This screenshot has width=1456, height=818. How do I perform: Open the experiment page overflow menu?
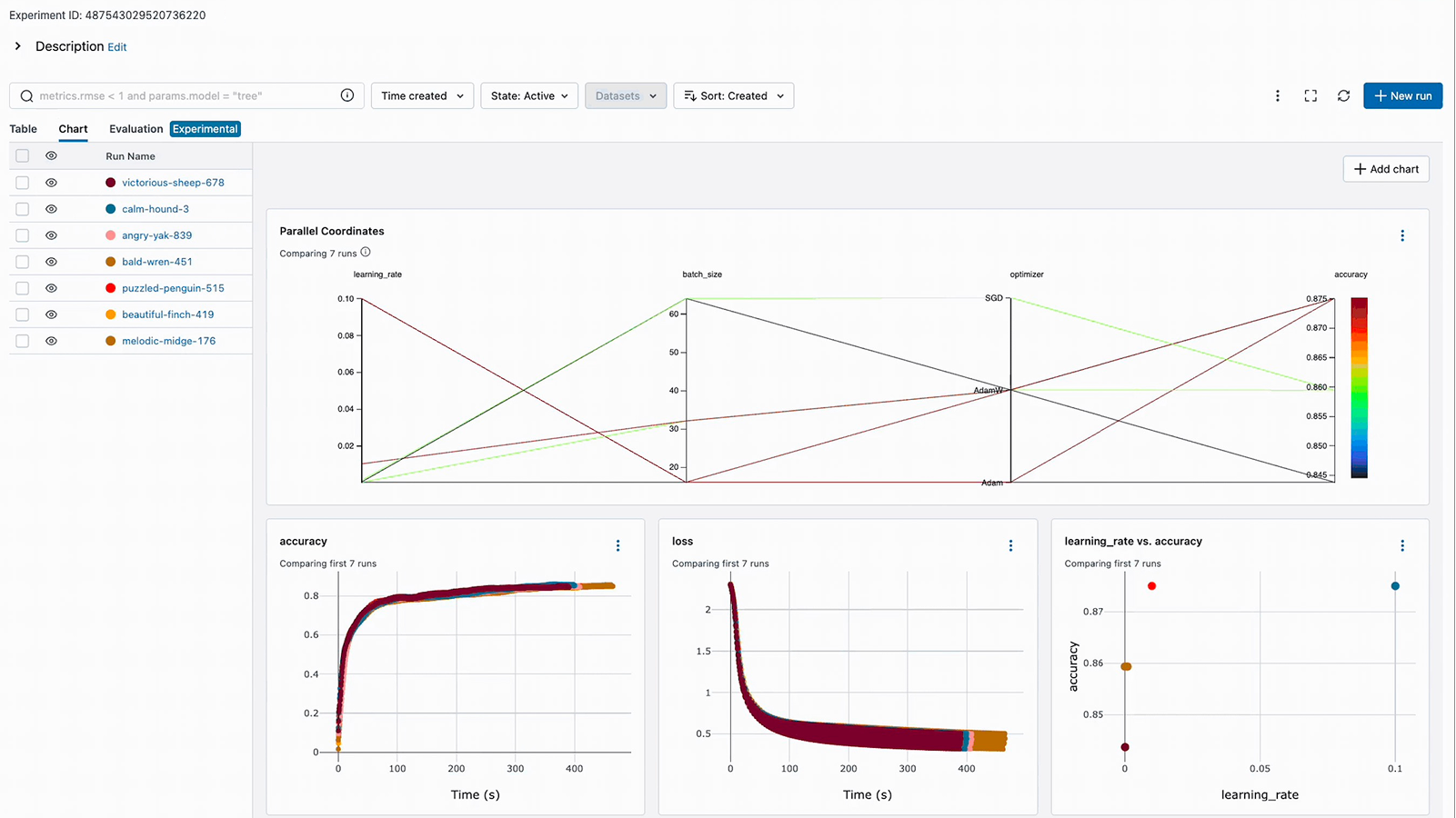[x=1278, y=95]
